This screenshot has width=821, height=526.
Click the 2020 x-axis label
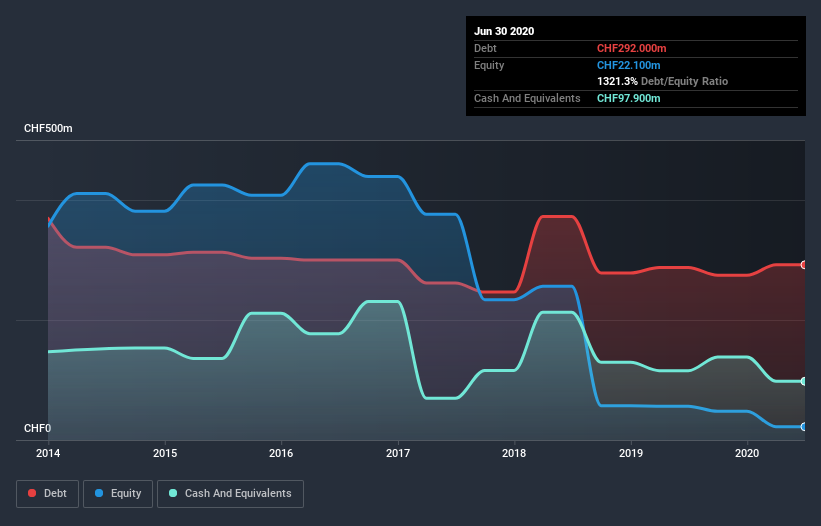(747, 453)
